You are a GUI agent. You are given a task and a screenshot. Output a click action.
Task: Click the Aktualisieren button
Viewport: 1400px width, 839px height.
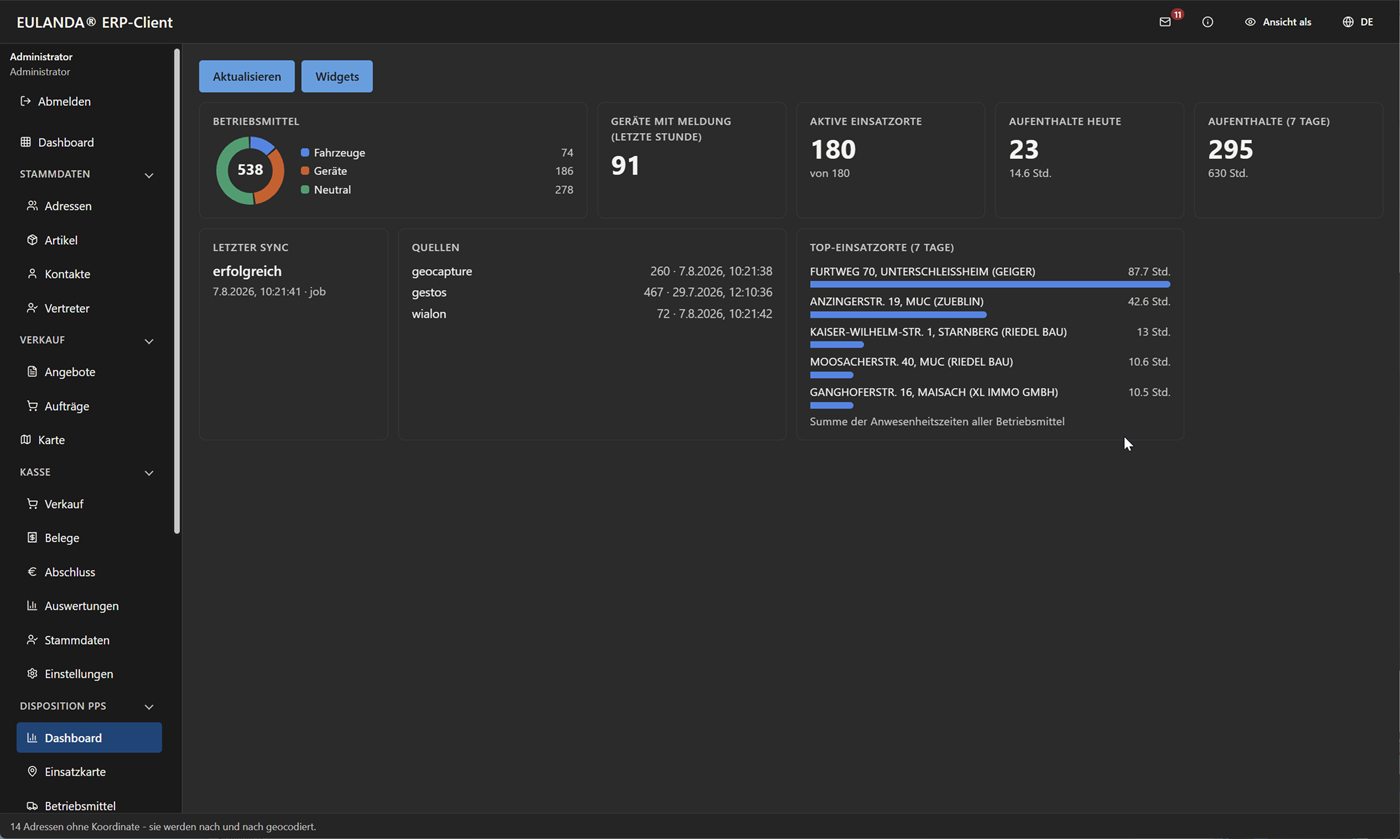(x=247, y=76)
